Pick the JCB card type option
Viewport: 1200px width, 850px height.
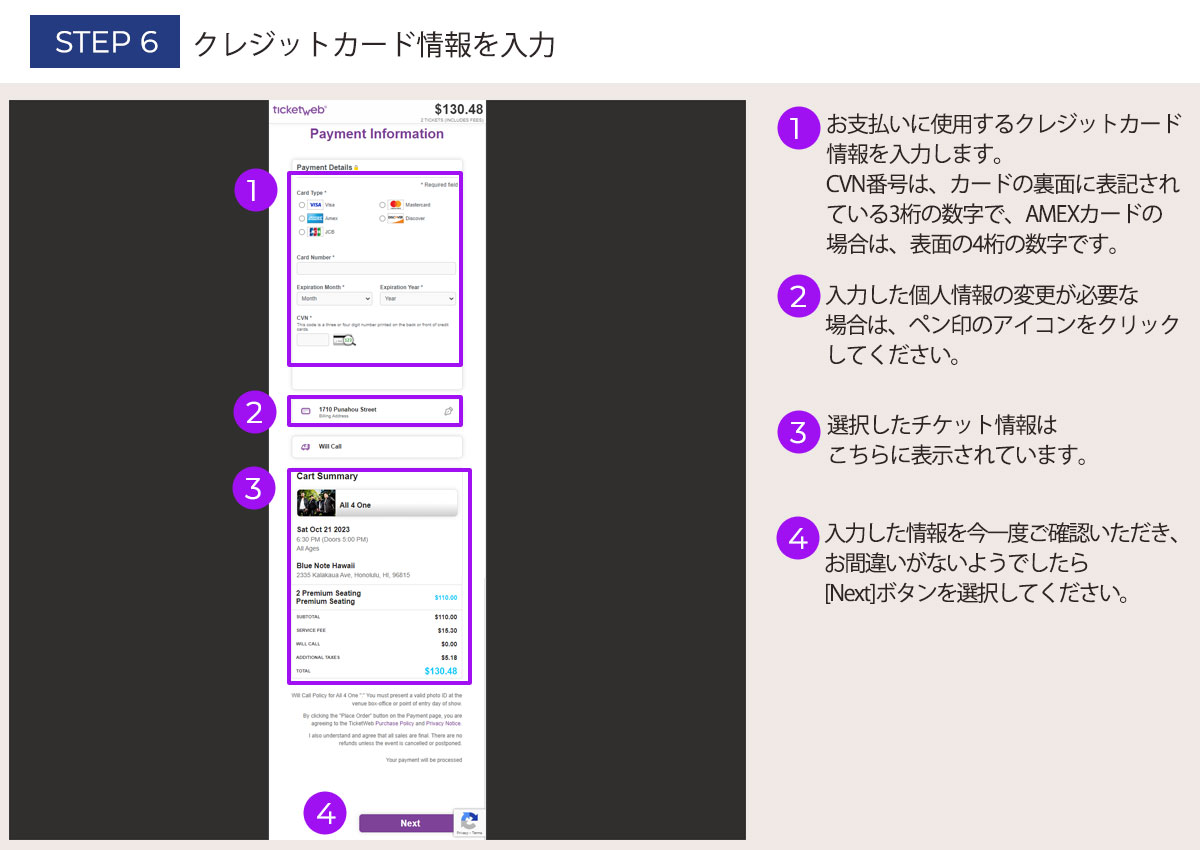[x=302, y=232]
